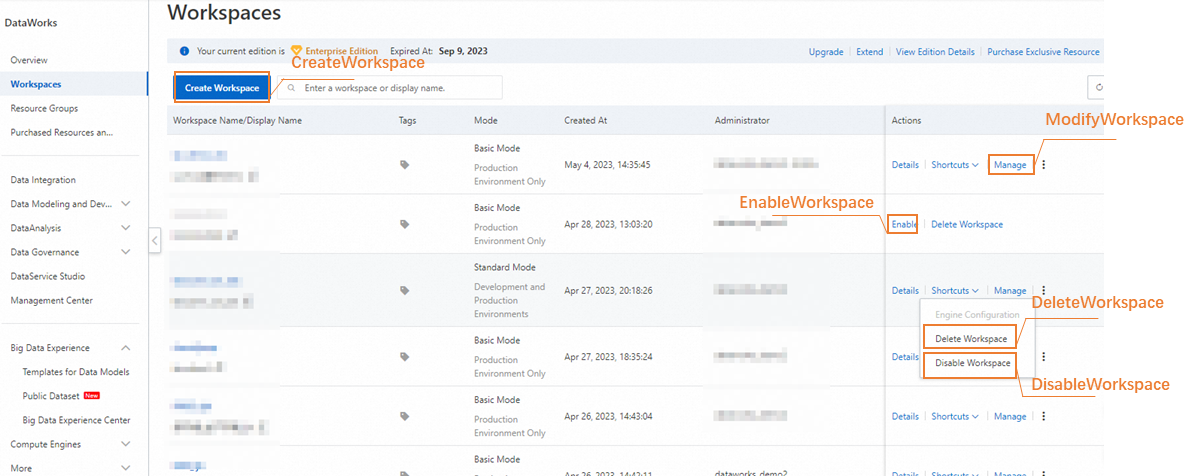Open Big Data Experience Center item
The width and height of the screenshot is (1201, 476).
[76, 420]
